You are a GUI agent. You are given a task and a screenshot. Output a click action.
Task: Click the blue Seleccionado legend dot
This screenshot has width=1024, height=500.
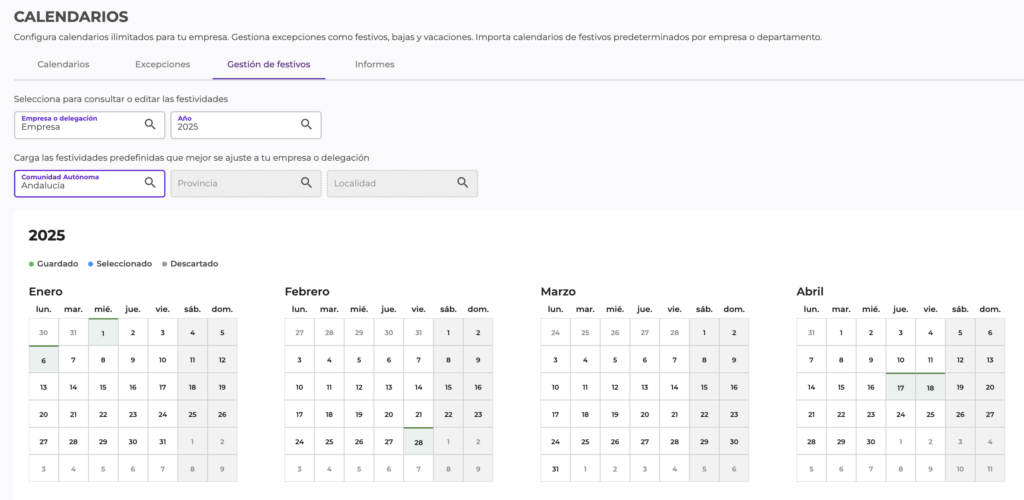pos(90,264)
